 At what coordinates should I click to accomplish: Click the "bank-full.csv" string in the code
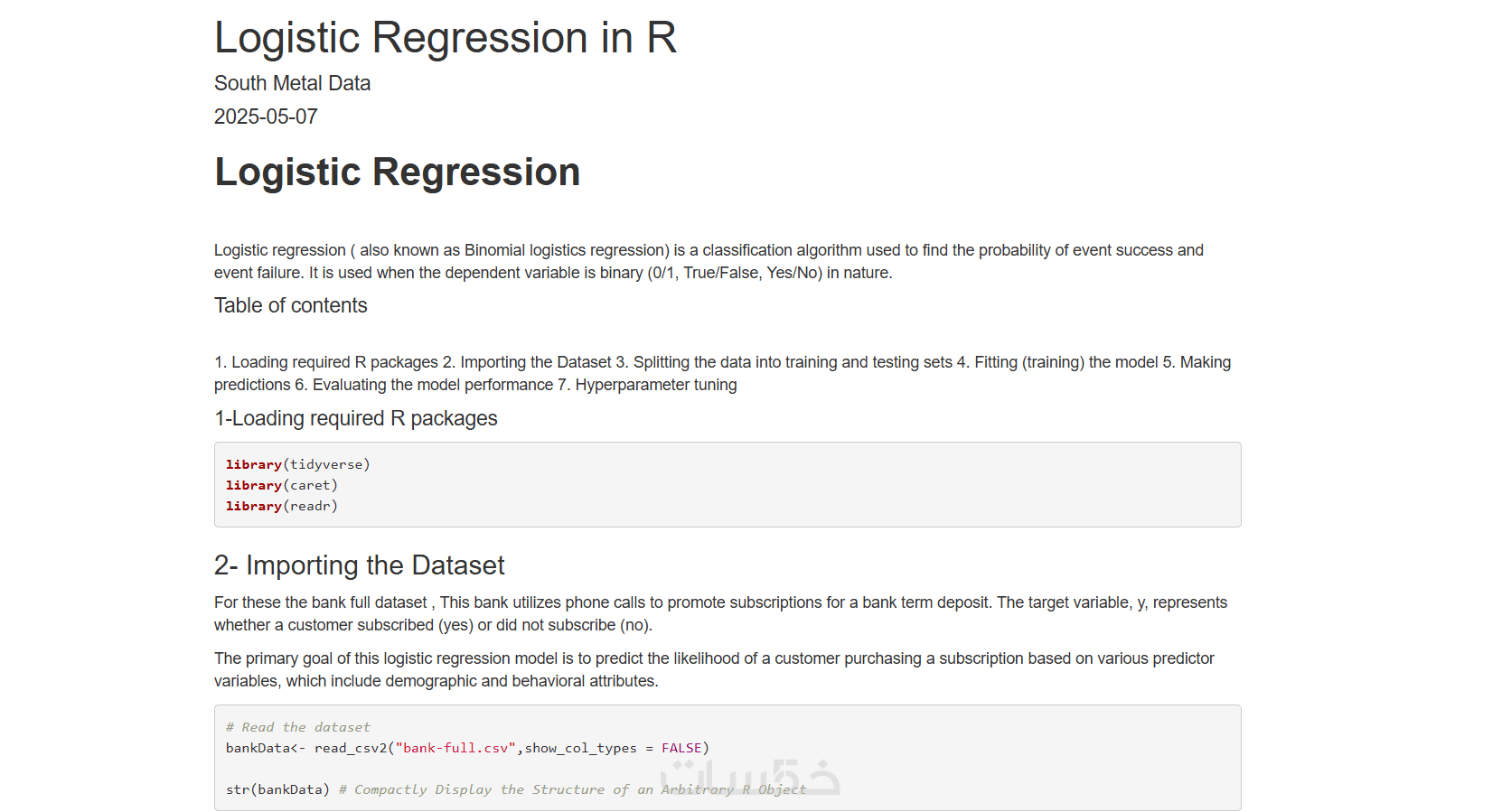tap(455, 748)
